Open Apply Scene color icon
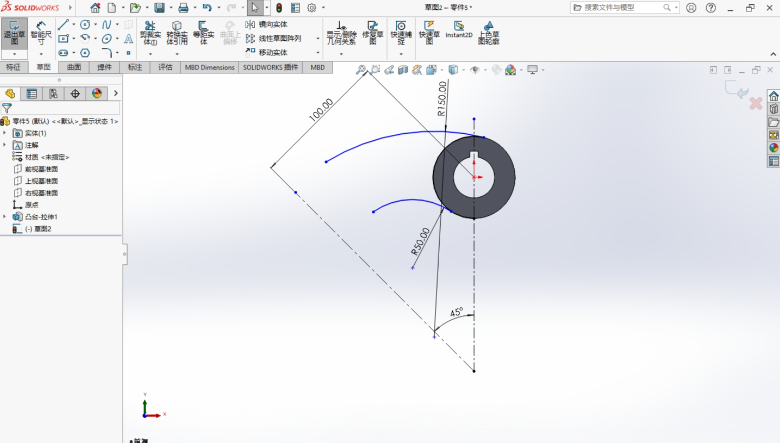 [510, 70]
